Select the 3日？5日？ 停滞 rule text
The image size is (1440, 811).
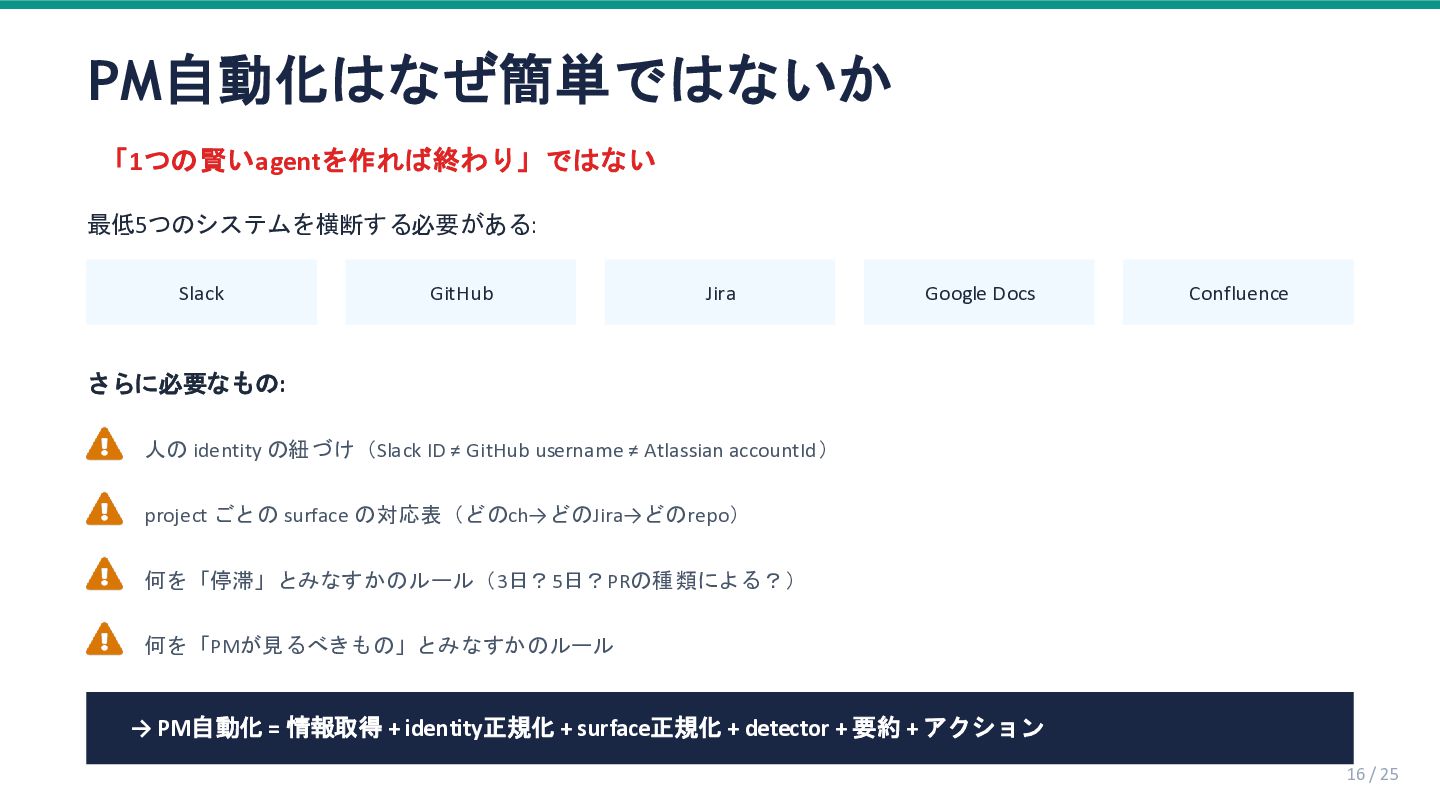coord(470,580)
